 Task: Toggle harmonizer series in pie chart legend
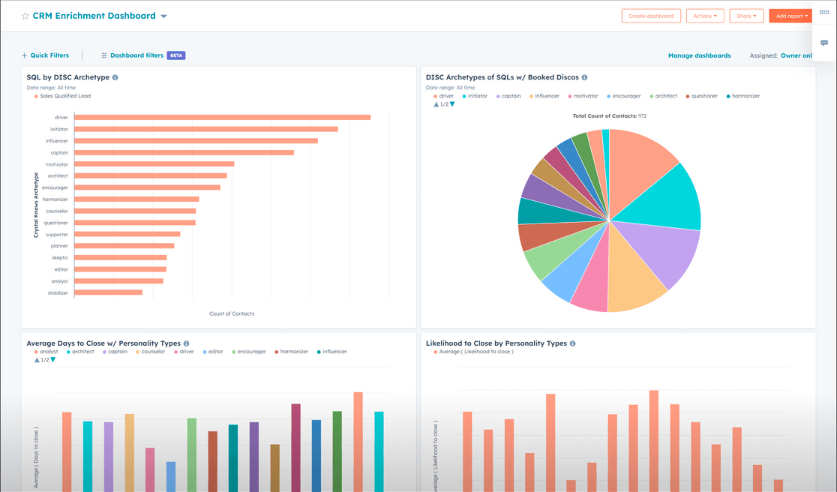click(x=743, y=96)
